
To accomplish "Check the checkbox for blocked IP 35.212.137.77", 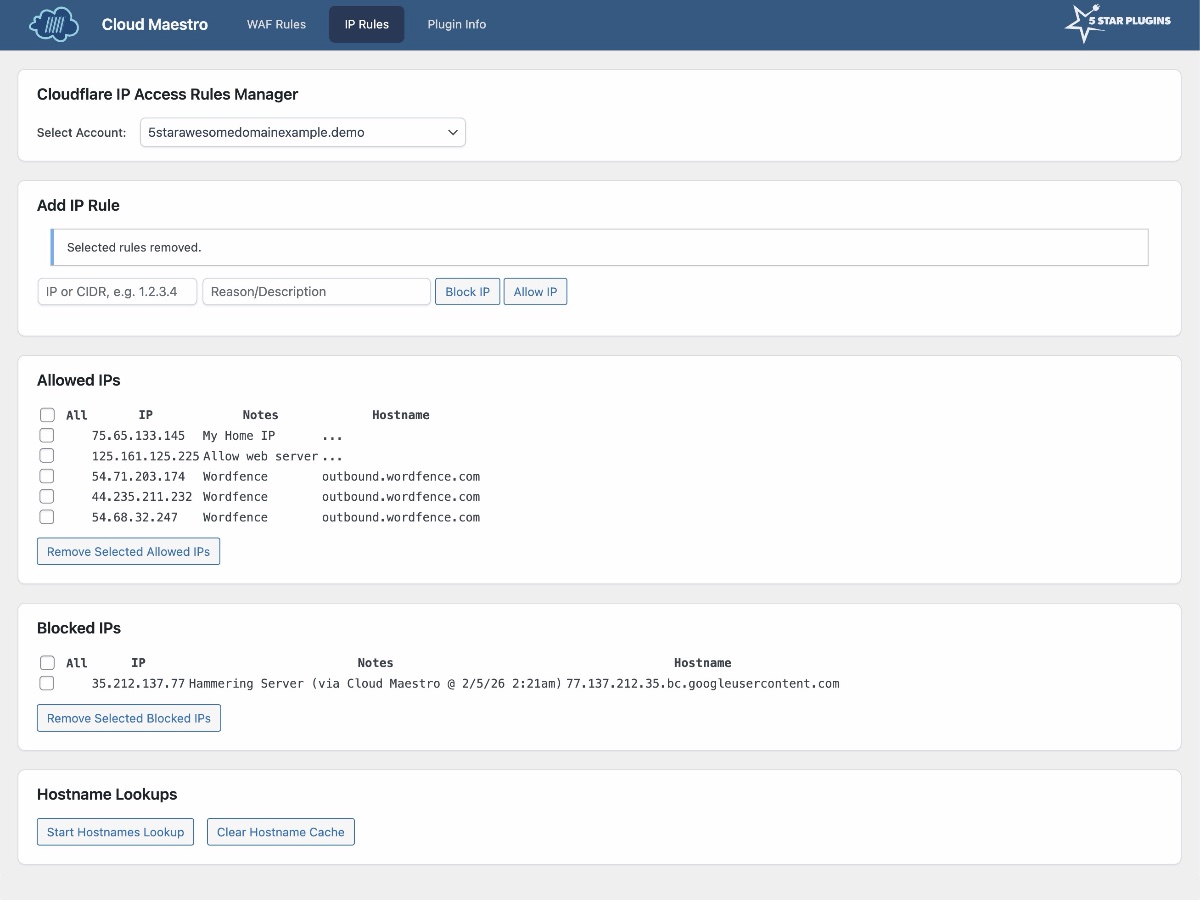I will tap(47, 683).
